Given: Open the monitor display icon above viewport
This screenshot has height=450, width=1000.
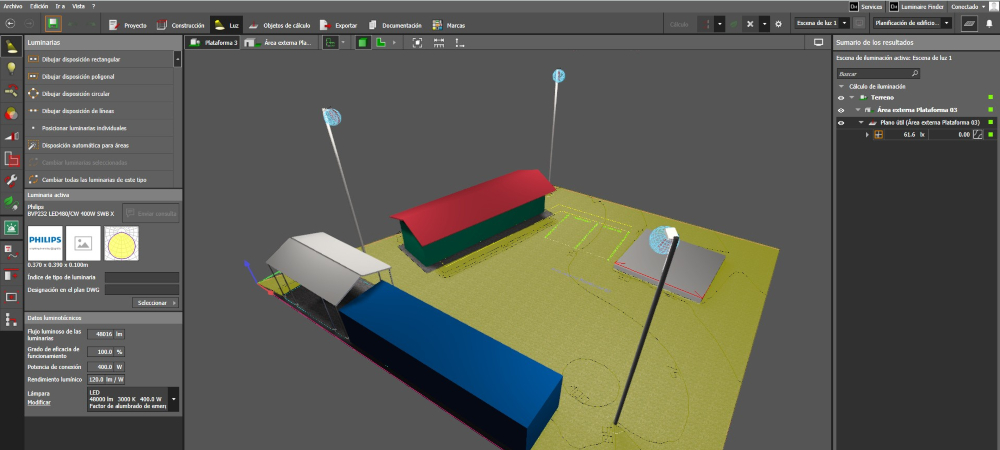Looking at the screenshot, I should [x=818, y=43].
